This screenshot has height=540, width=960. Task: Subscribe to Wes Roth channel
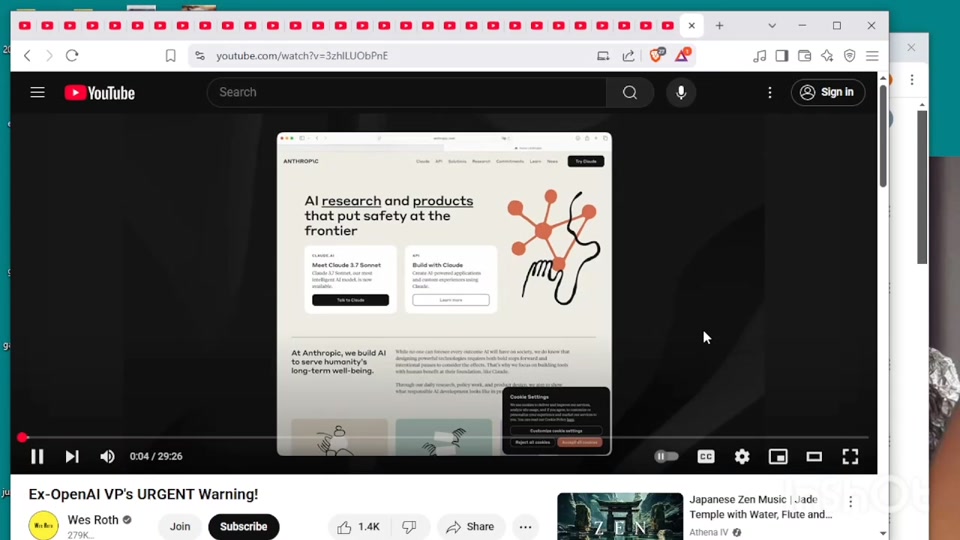pos(243,526)
